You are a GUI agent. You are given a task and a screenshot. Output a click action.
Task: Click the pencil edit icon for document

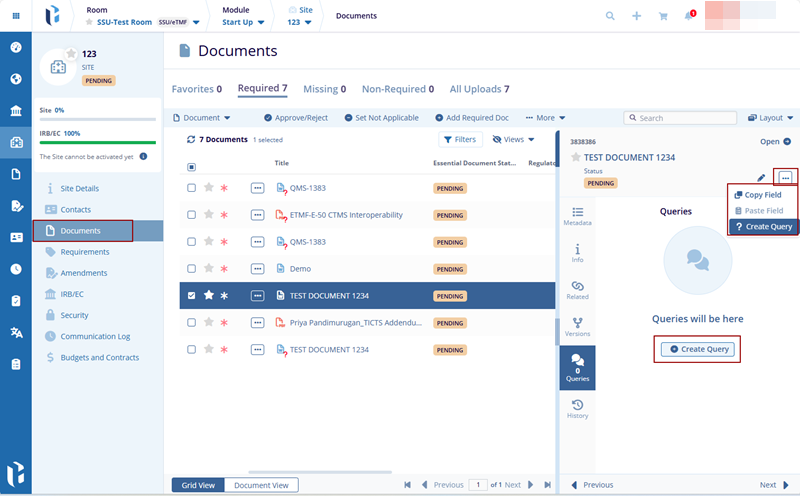click(x=762, y=177)
